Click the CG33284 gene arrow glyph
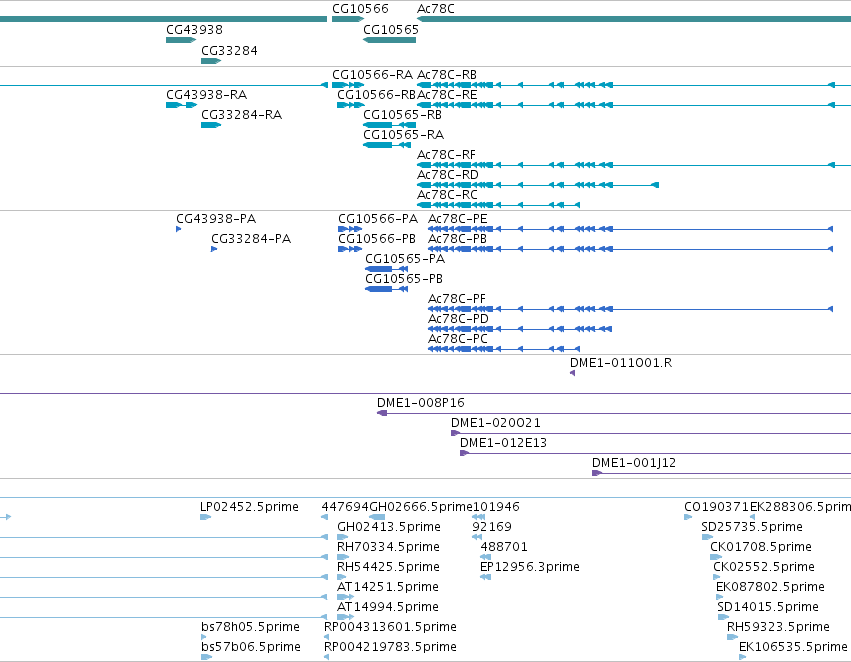 pyautogui.click(x=211, y=61)
